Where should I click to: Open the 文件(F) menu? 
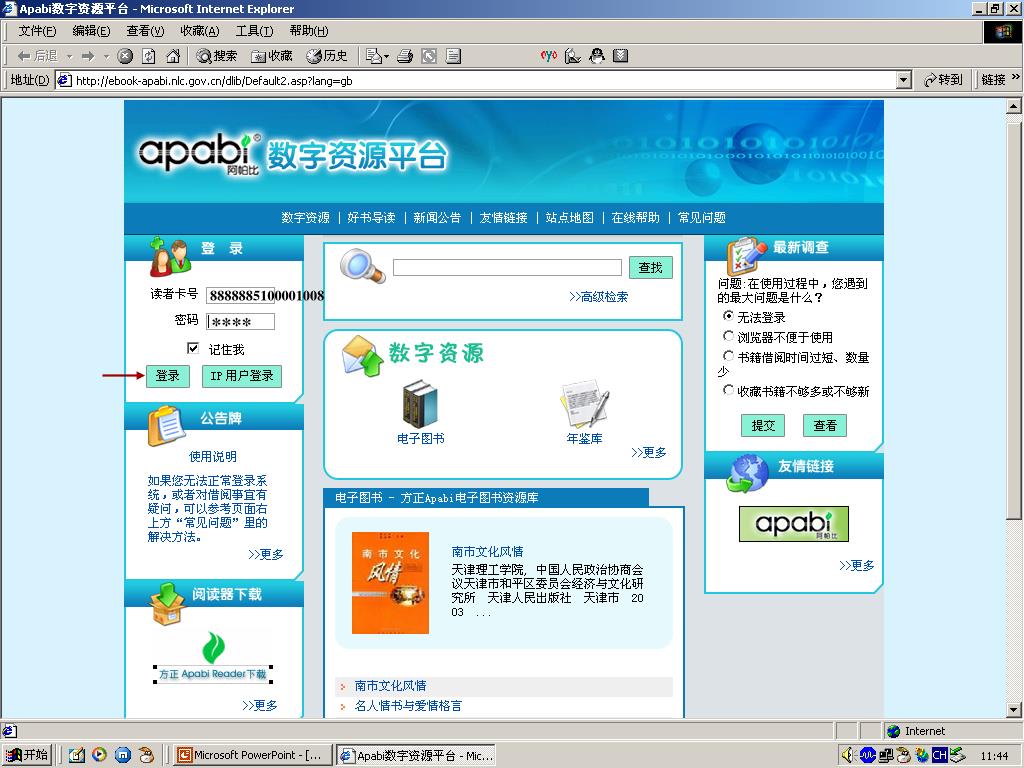(37, 31)
